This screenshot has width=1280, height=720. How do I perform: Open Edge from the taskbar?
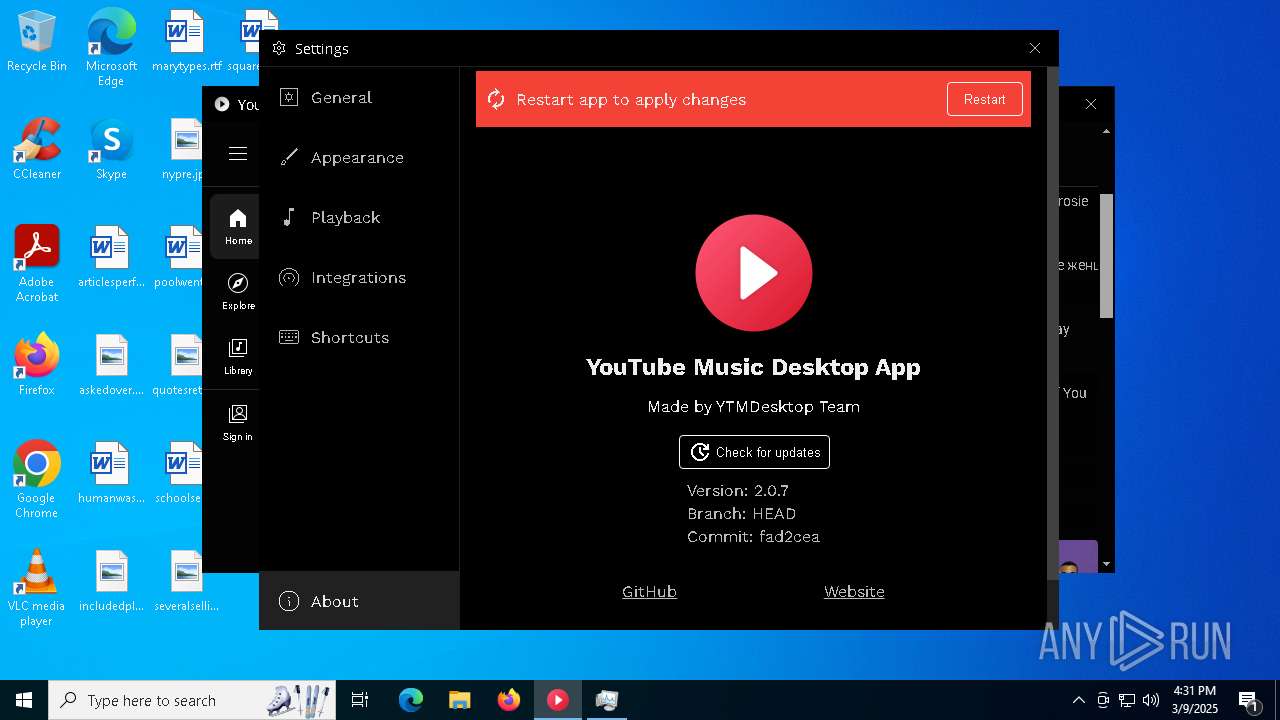[411, 700]
